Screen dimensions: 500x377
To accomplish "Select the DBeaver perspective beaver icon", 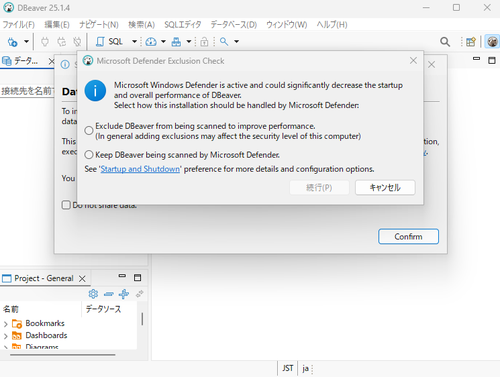I will 492,42.
